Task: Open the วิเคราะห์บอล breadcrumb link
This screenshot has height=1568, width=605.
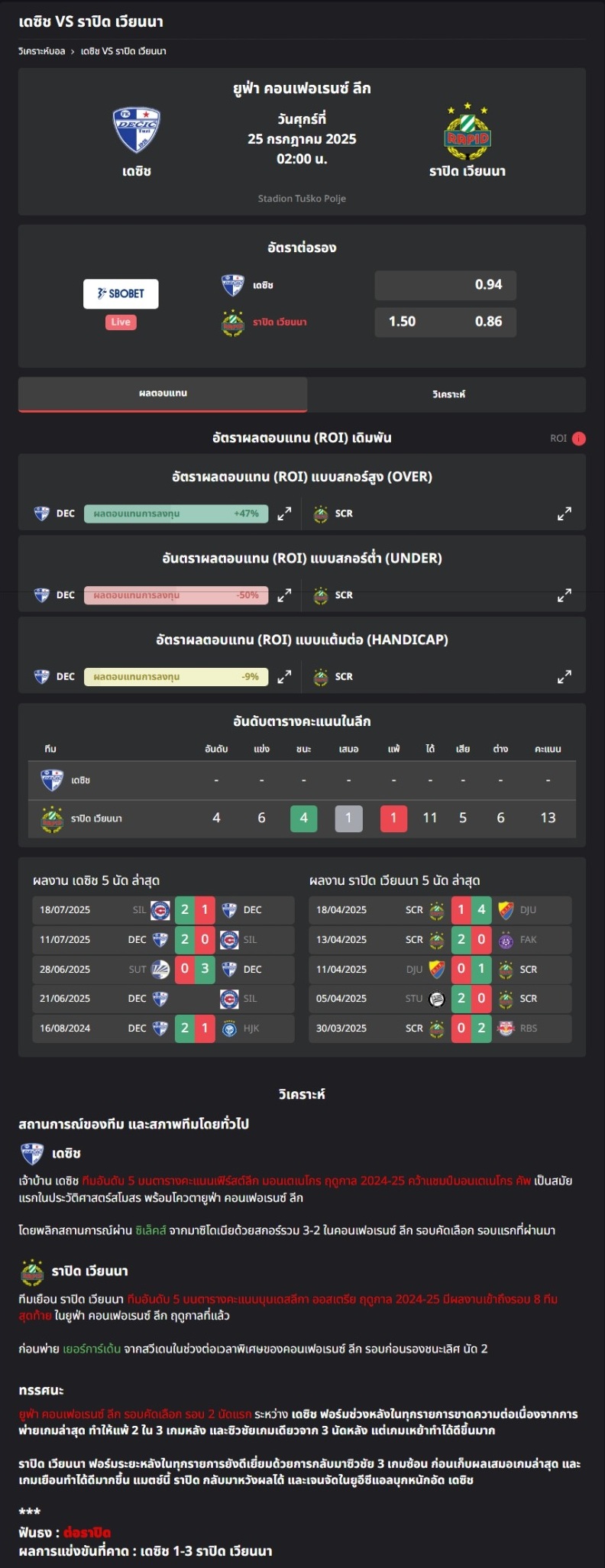Action: (x=41, y=51)
